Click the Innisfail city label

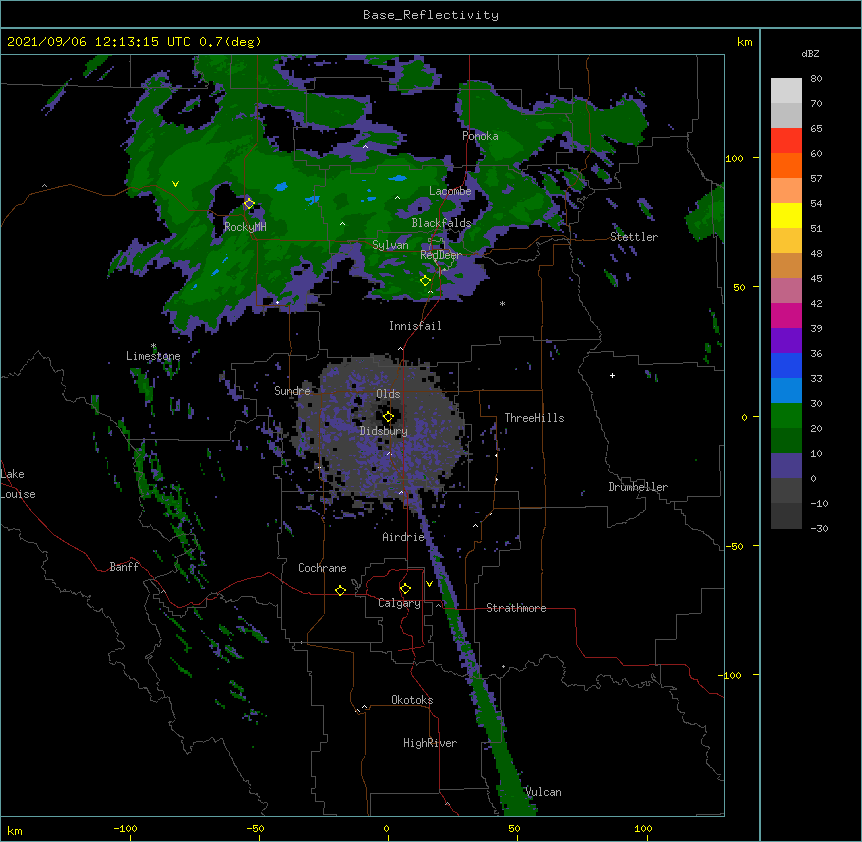click(415, 326)
